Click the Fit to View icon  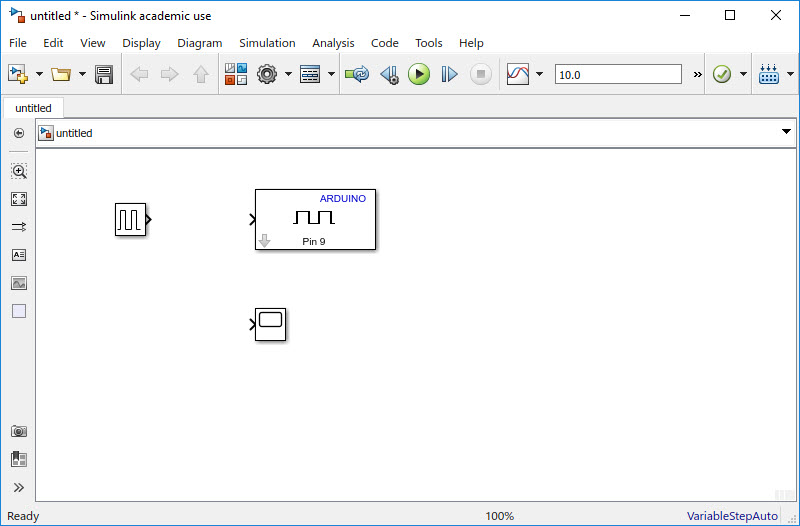tap(19, 199)
